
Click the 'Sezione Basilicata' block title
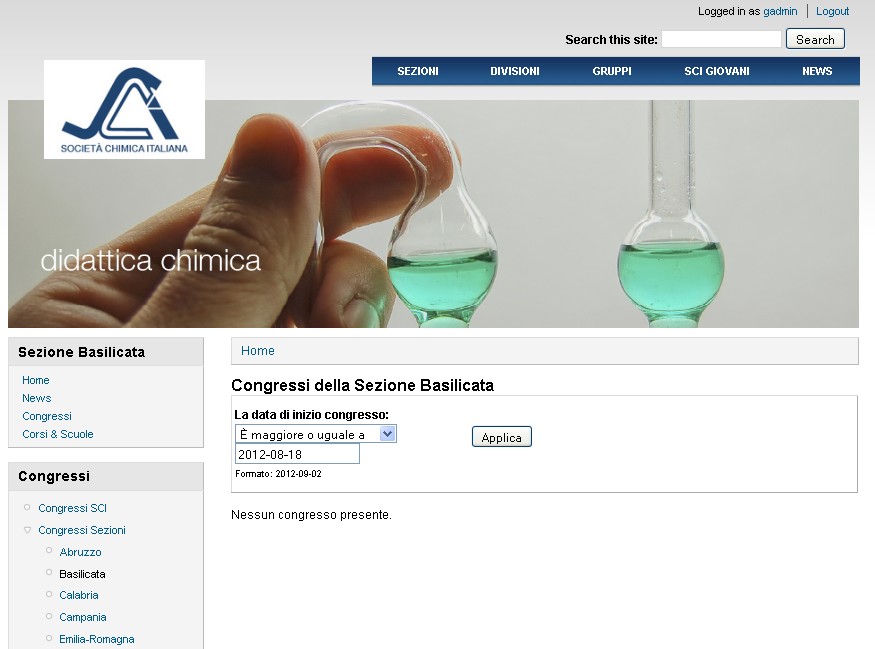pos(81,352)
